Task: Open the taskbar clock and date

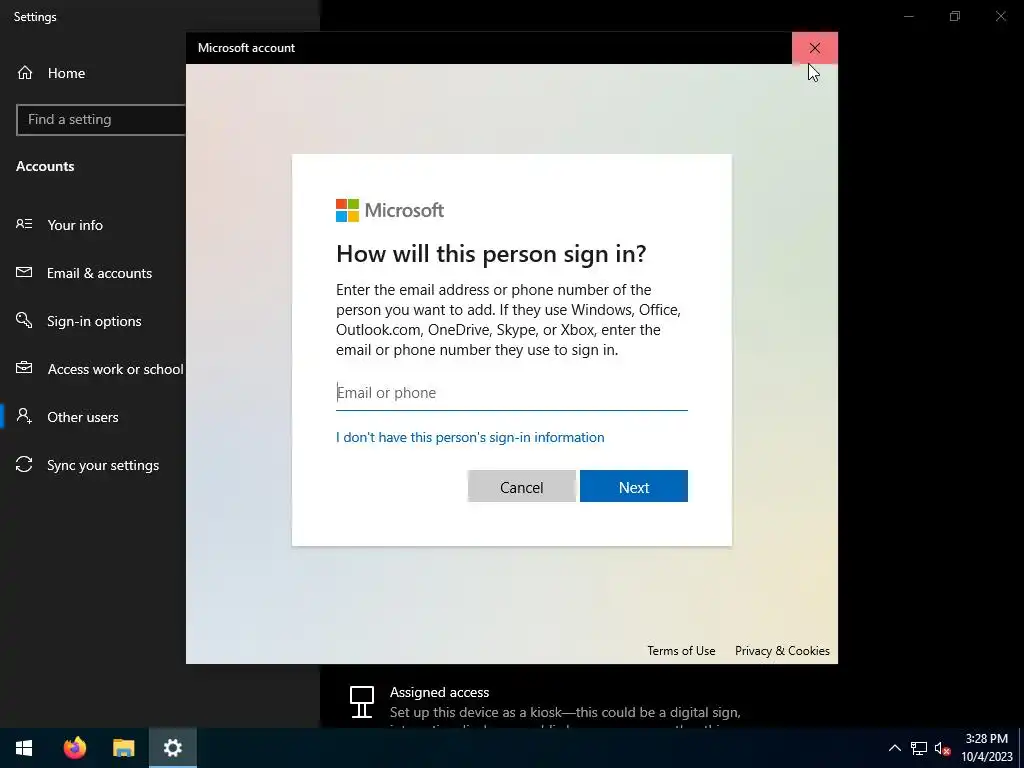Action: click(x=986, y=748)
